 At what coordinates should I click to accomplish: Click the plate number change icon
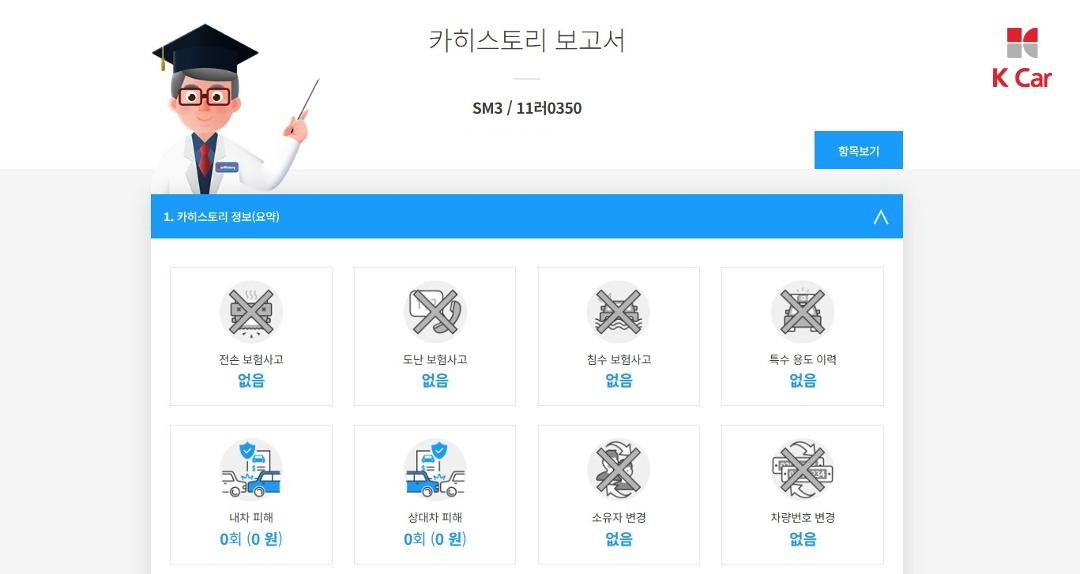pos(802,470)
